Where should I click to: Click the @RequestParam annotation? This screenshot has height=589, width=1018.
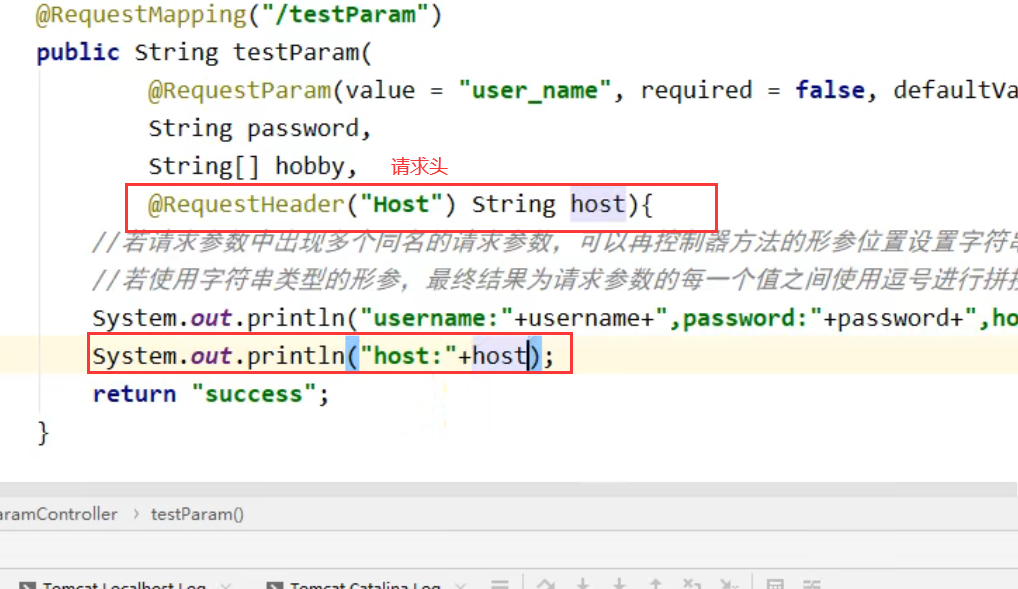[239, 90]
